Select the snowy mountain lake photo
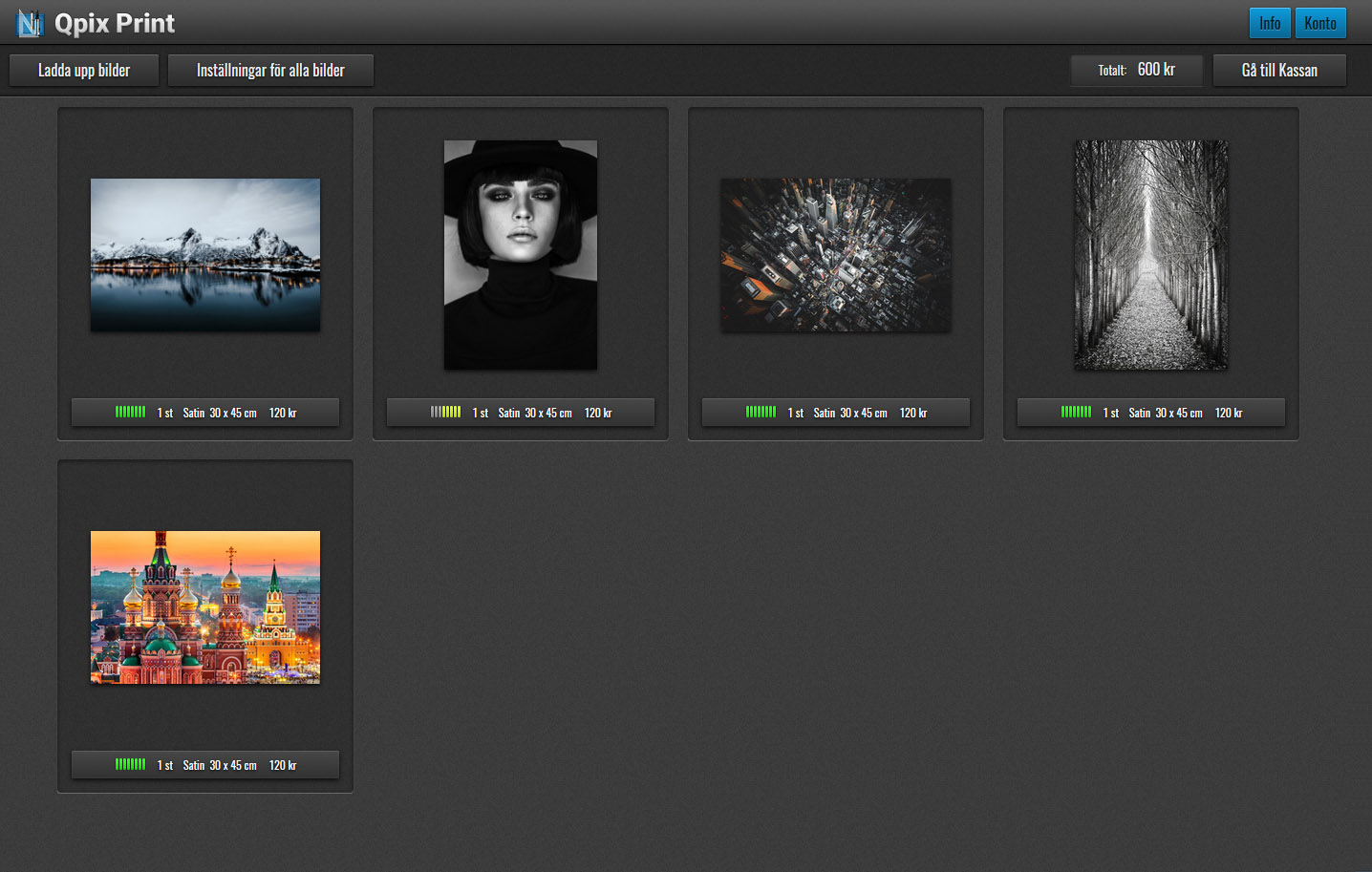The image size is (1372, 872). tap(205, 255)
